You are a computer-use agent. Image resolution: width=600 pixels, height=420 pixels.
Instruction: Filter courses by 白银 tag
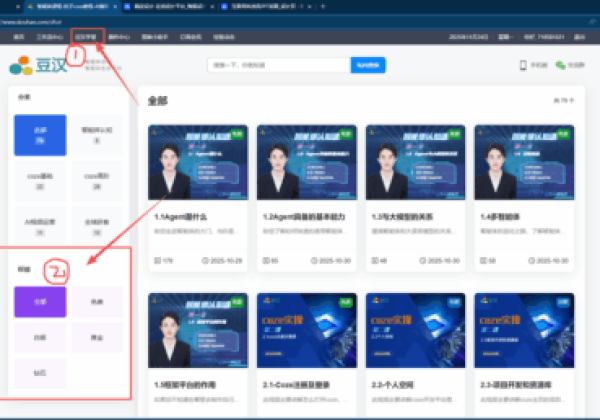click(40, 337)
